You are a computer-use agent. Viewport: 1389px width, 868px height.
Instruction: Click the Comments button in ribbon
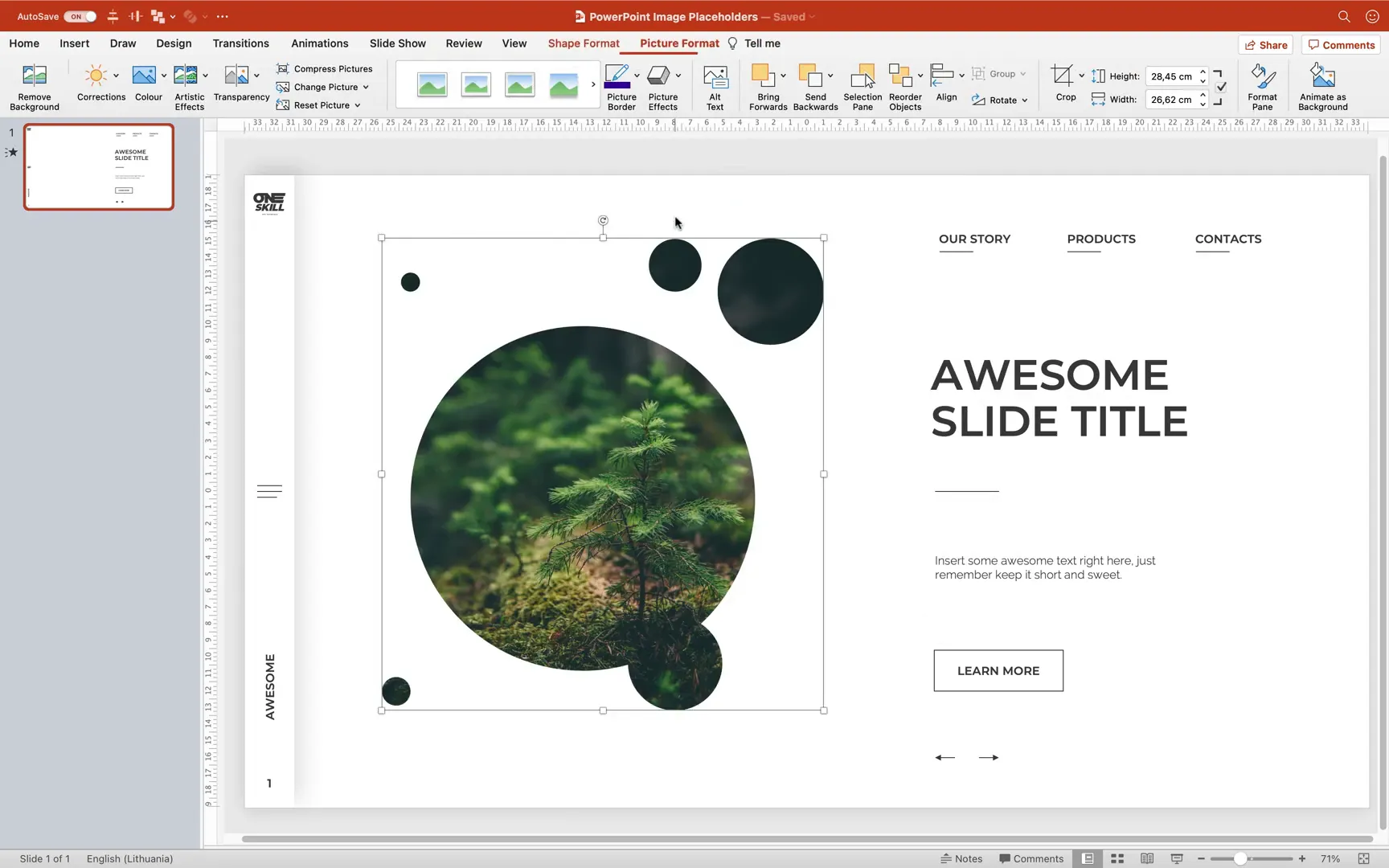pyautogui.click(x=1341, y=45)
